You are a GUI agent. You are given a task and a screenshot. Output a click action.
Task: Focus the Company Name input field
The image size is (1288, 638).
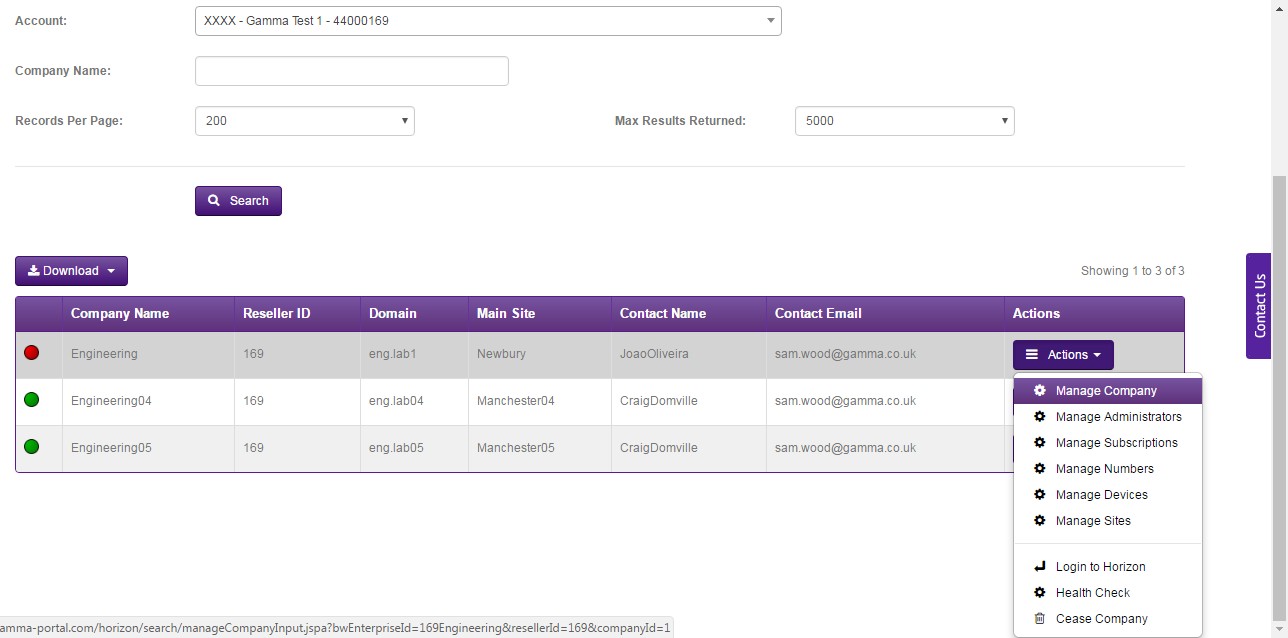[x=352, y=71]
